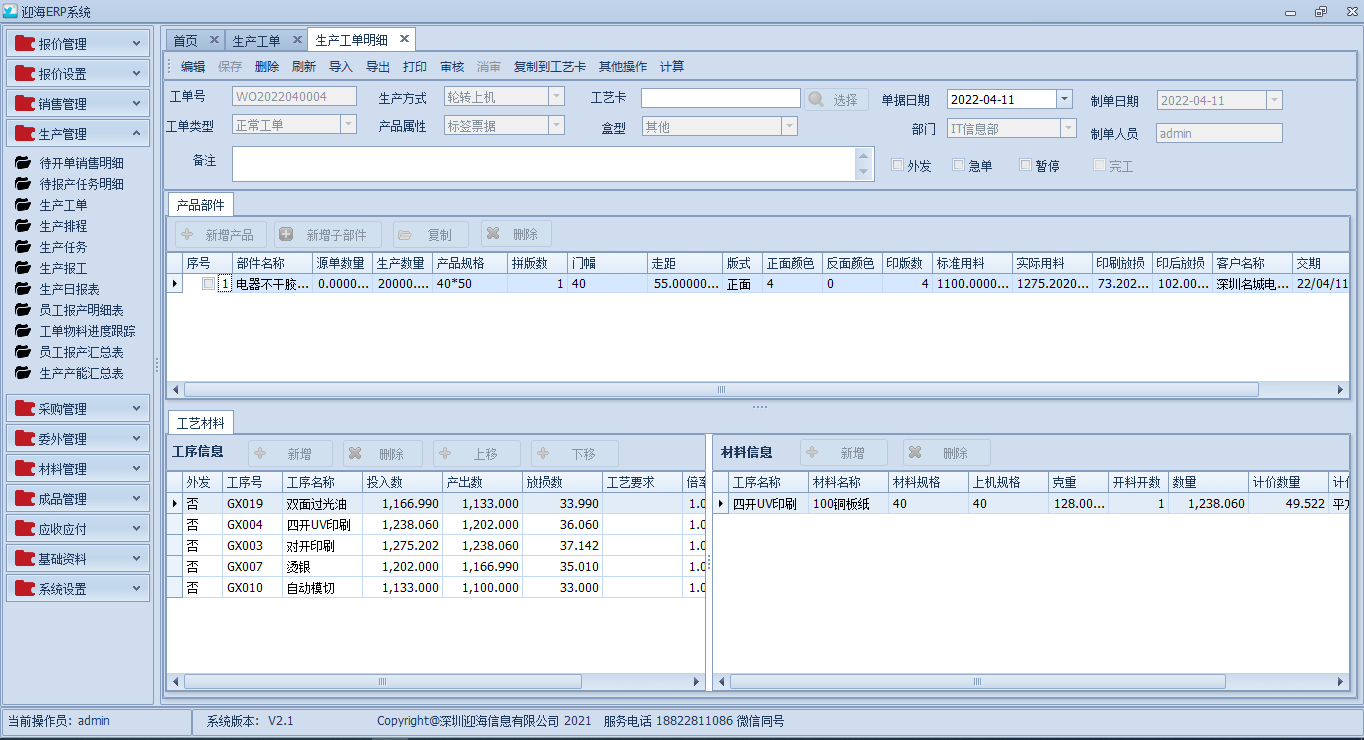Click 编辑 in the toolbar
Screen dimensions: 1364x740
coord(193,67)
